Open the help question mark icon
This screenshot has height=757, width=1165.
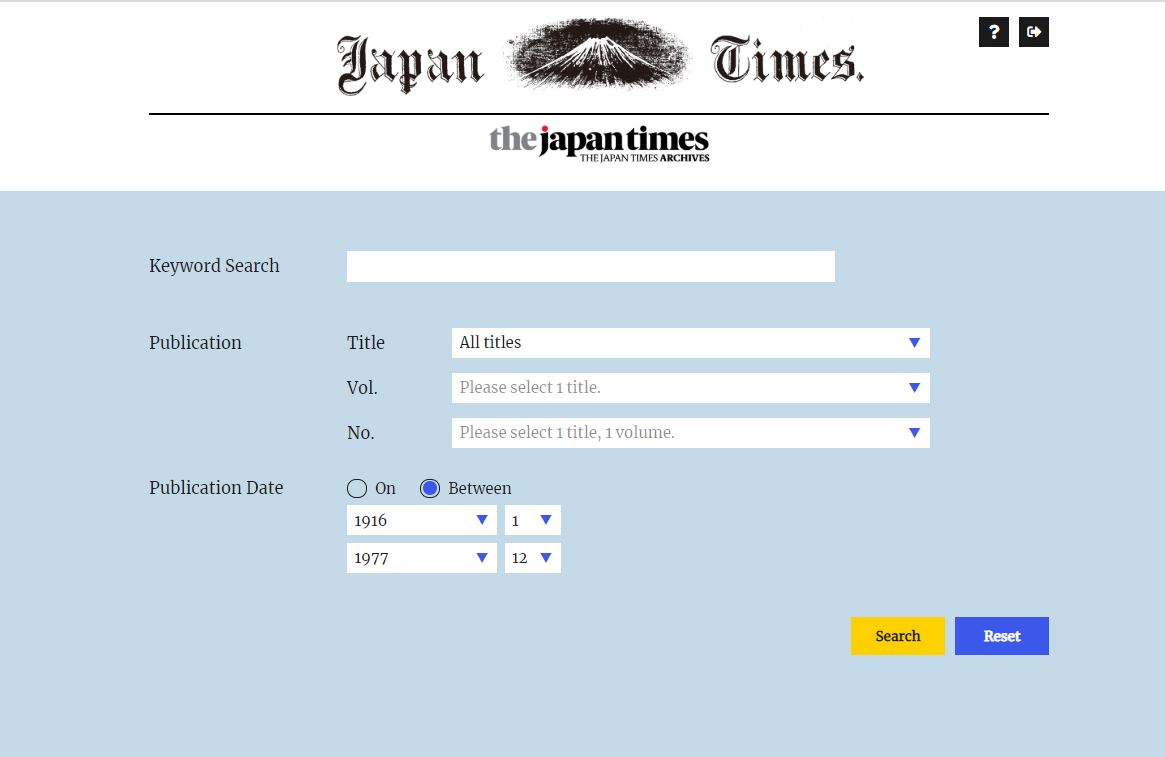(993, 32)
